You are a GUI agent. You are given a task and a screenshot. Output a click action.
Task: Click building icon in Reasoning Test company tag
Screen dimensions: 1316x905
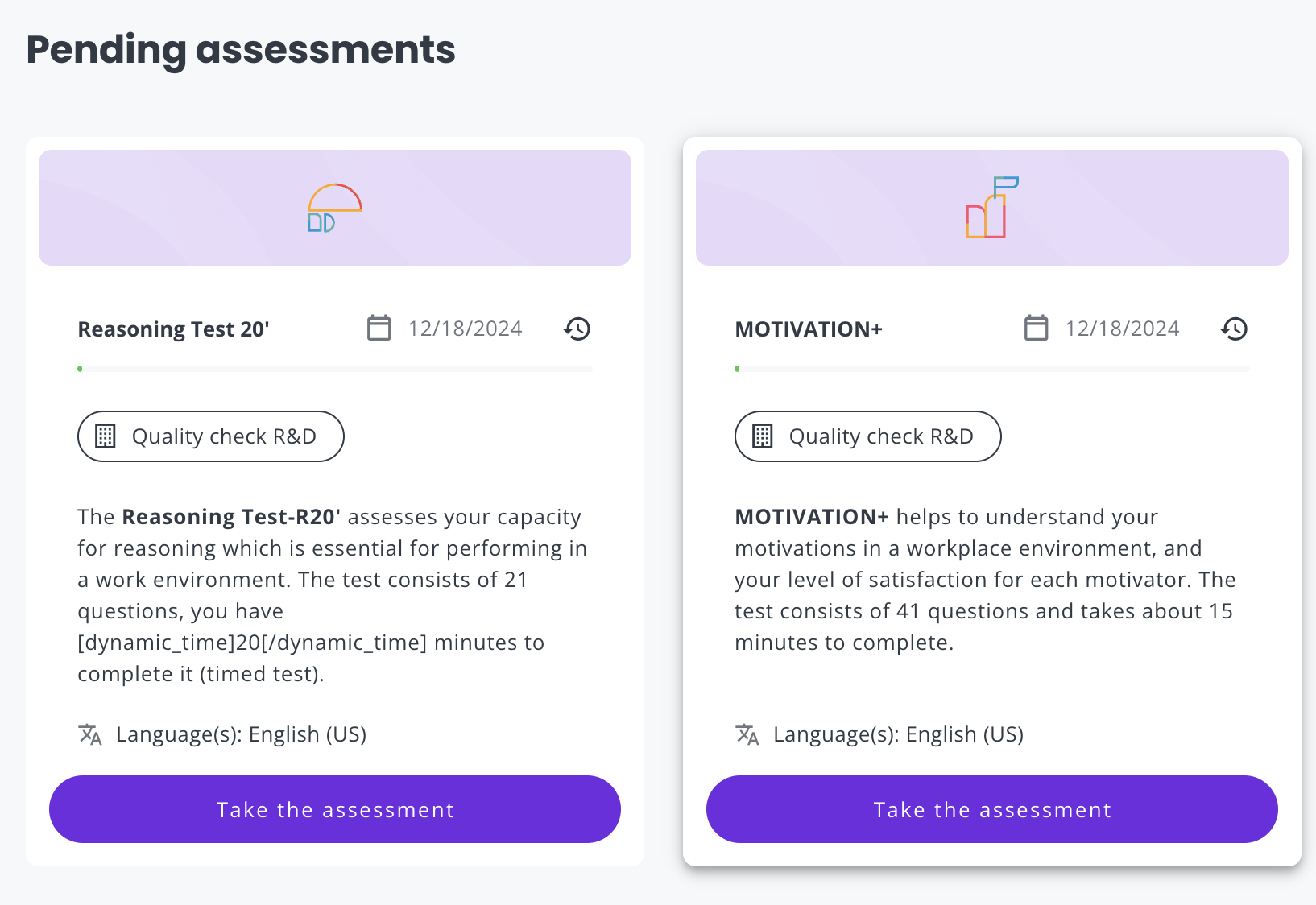coord(106,436)
